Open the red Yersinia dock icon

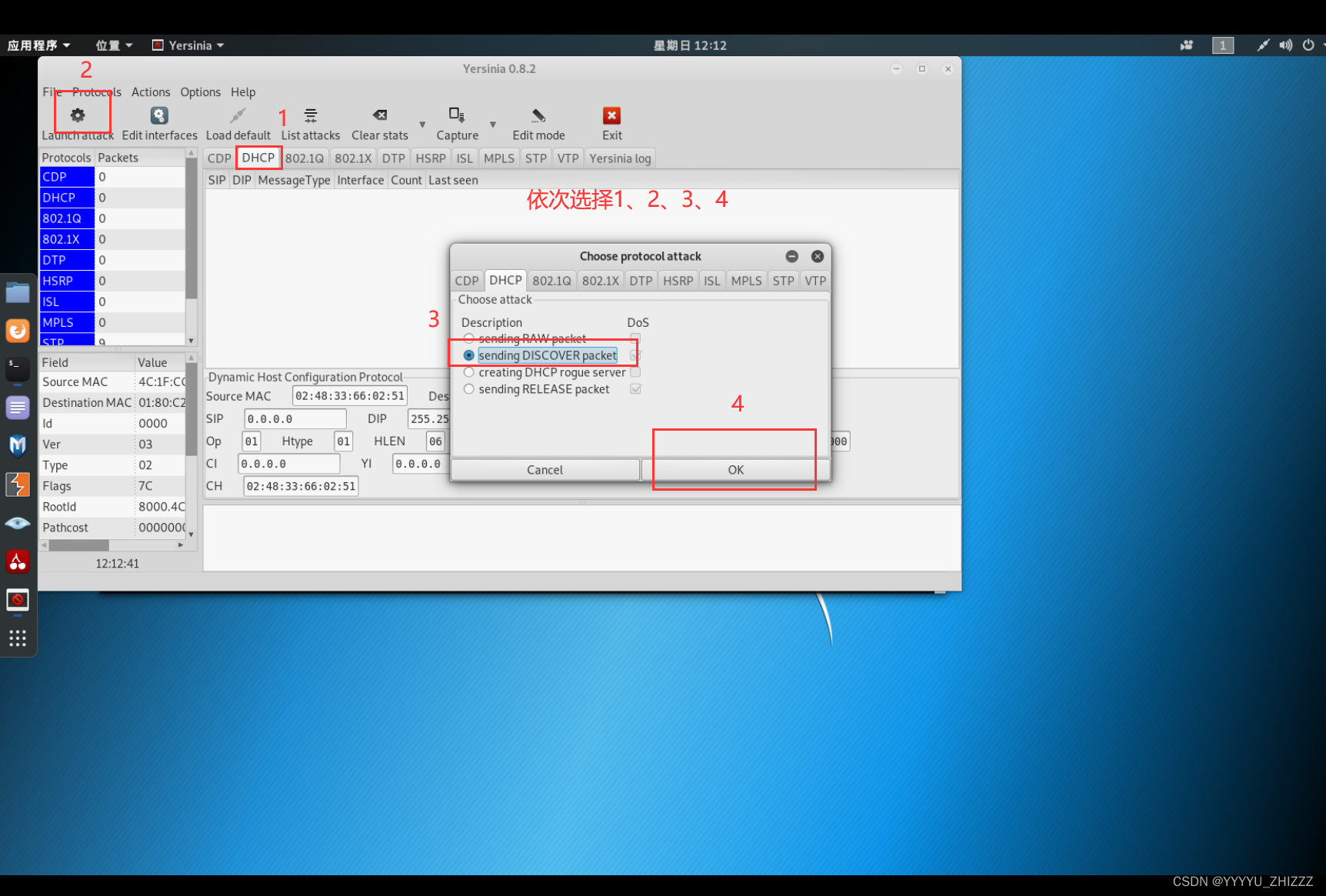(x=18, y=600)
